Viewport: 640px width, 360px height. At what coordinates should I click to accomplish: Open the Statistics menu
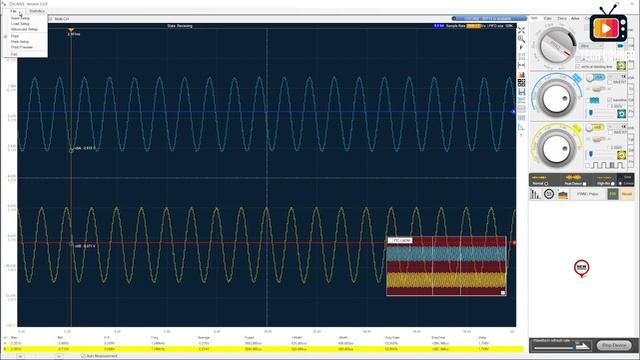tap(37, 11)
